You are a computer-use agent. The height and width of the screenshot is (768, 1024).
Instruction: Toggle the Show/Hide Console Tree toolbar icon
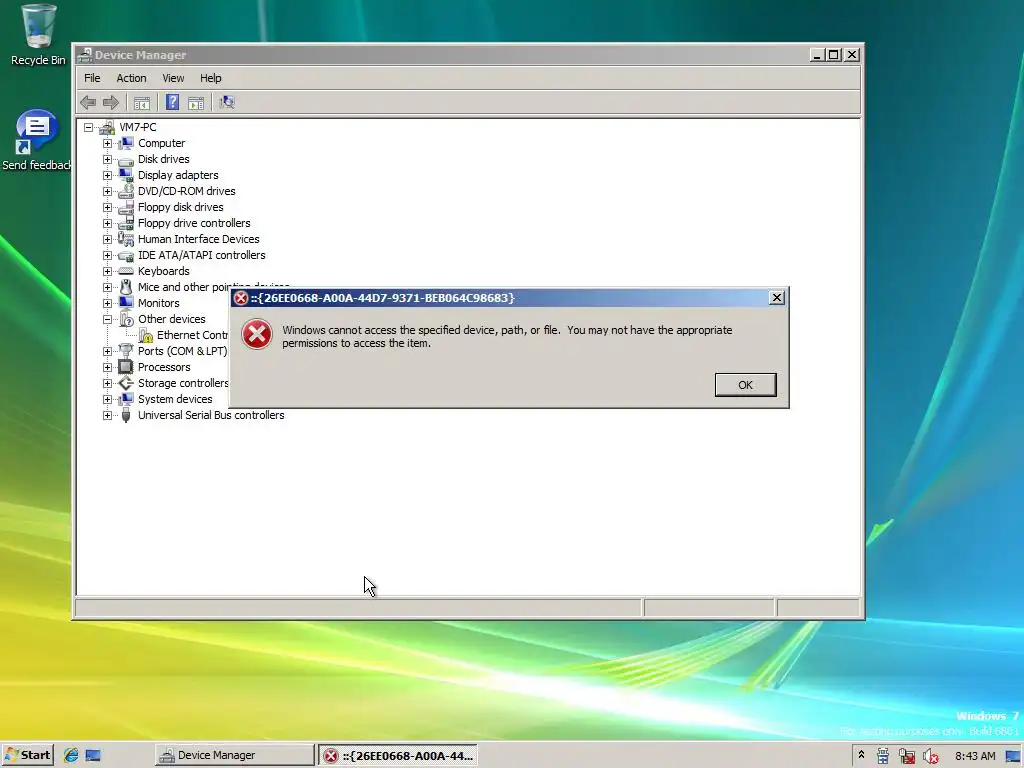tap(142, 103)
